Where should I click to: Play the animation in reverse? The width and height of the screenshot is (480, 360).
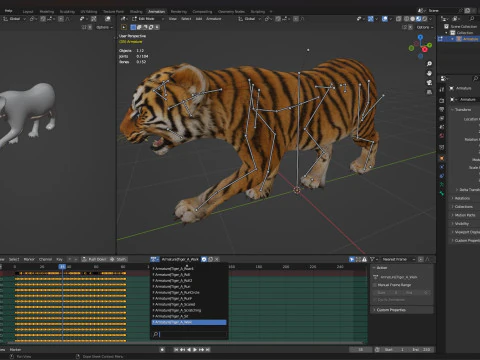click(189, 349)
